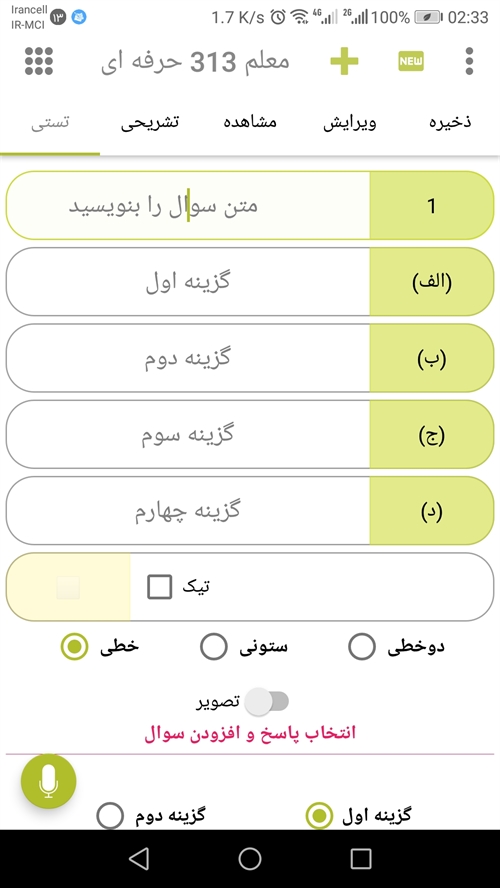Tap the Android home circle icon

[x=250, y=859]
